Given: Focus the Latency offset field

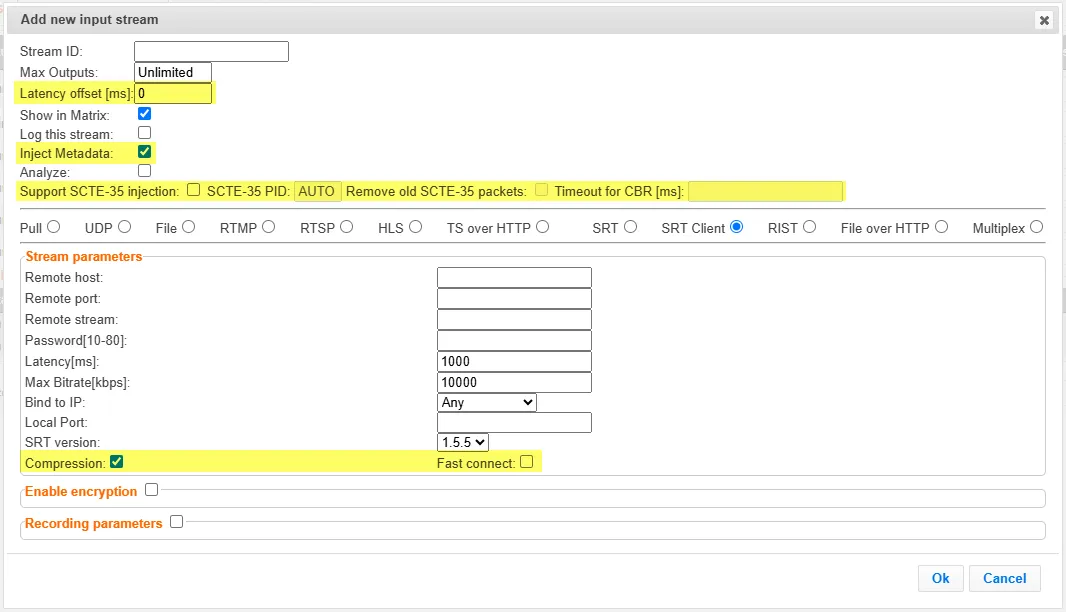Looking at the screenshot, I should click(x=173, y=93).
